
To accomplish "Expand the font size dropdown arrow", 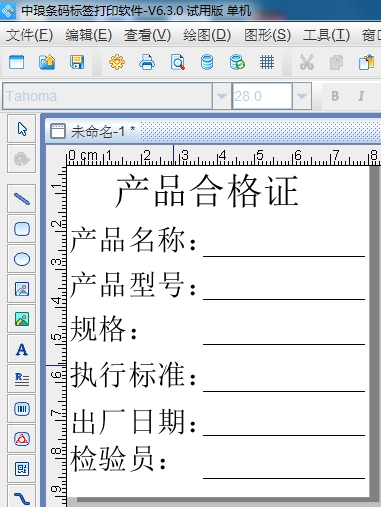I will pyautogui.click(x=302, y=96).
